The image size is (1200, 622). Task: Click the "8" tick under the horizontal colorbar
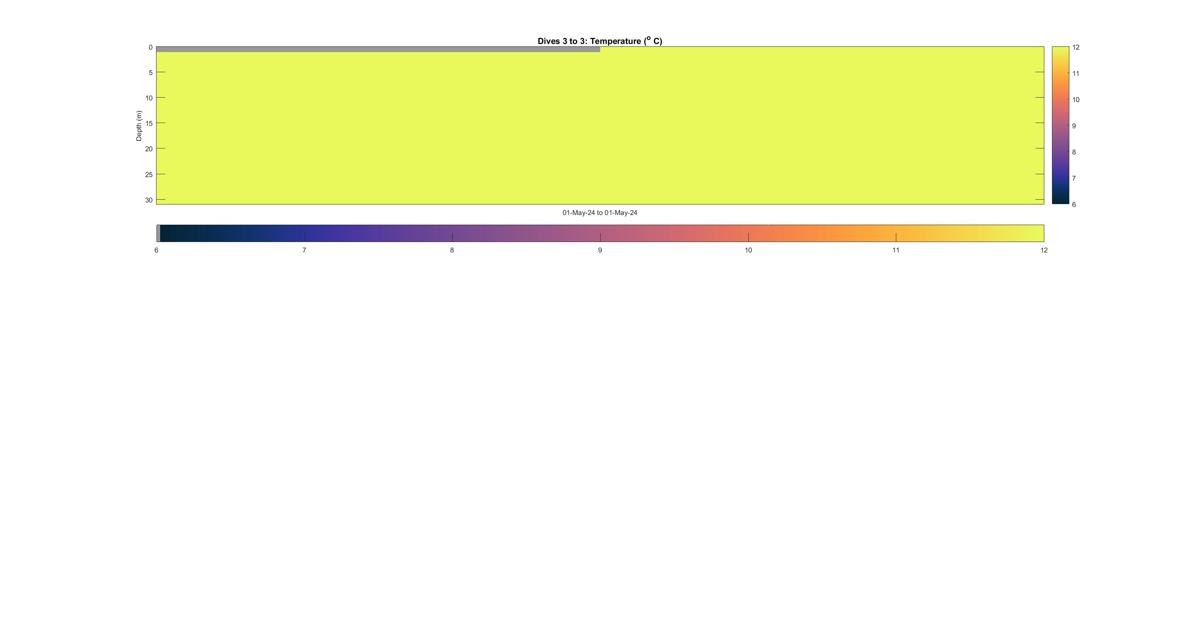pyautogui.click(x=452, y=250)
